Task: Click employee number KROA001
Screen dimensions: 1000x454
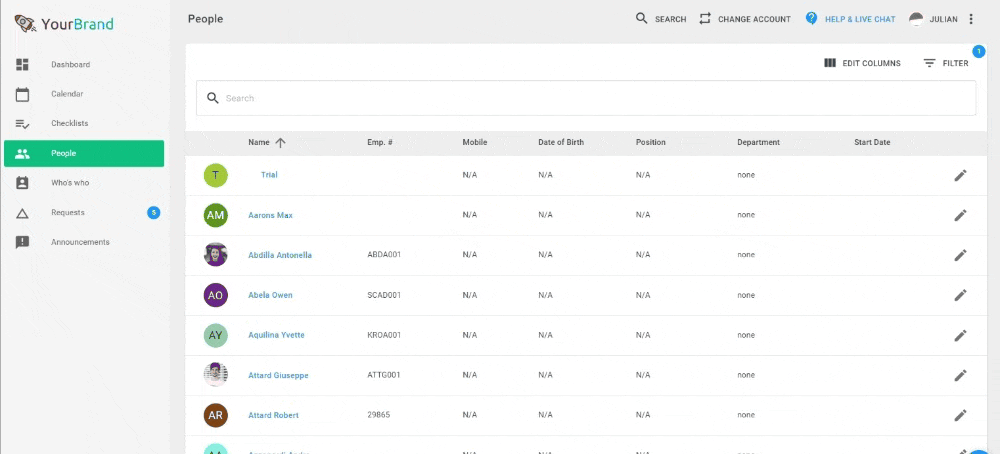Action: (384, 335)
